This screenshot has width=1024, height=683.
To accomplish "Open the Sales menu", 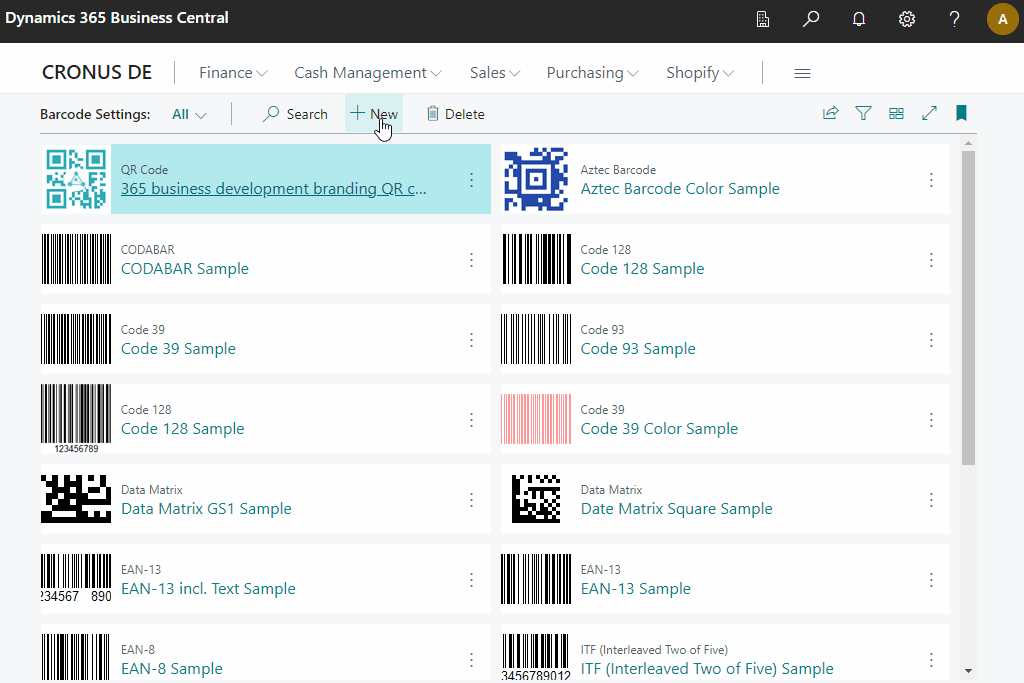I will tap(494, 72).
